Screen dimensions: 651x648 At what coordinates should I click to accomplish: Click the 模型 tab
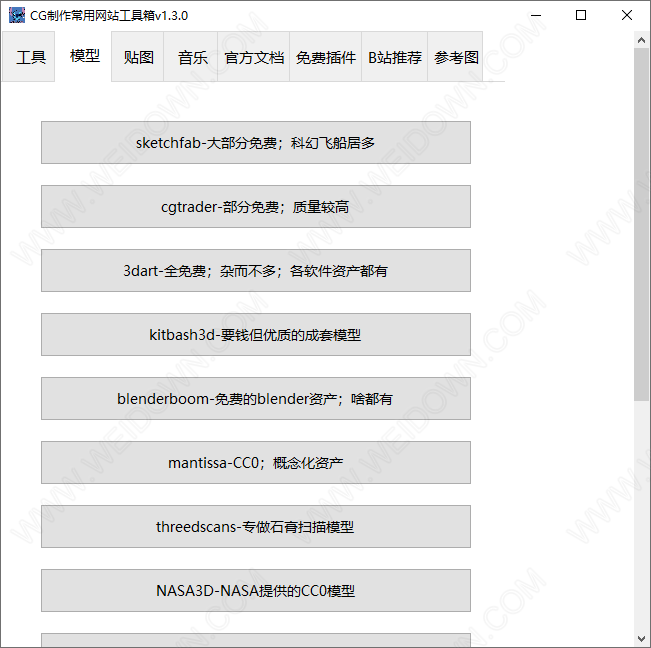pyautogui.click(x=85, y=55)
